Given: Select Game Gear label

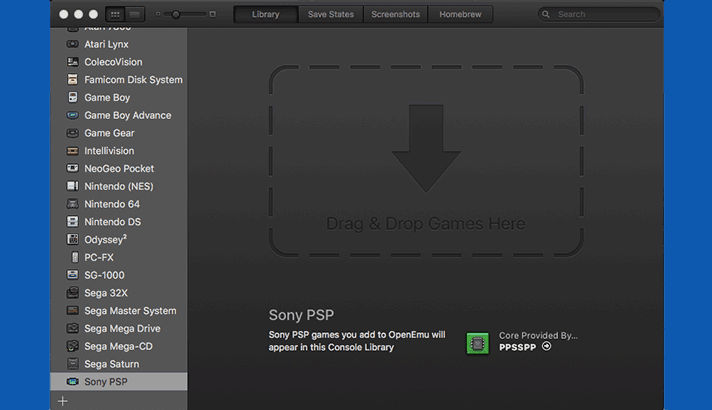Looking at the screenshot, I should click(x=109, y=133).
